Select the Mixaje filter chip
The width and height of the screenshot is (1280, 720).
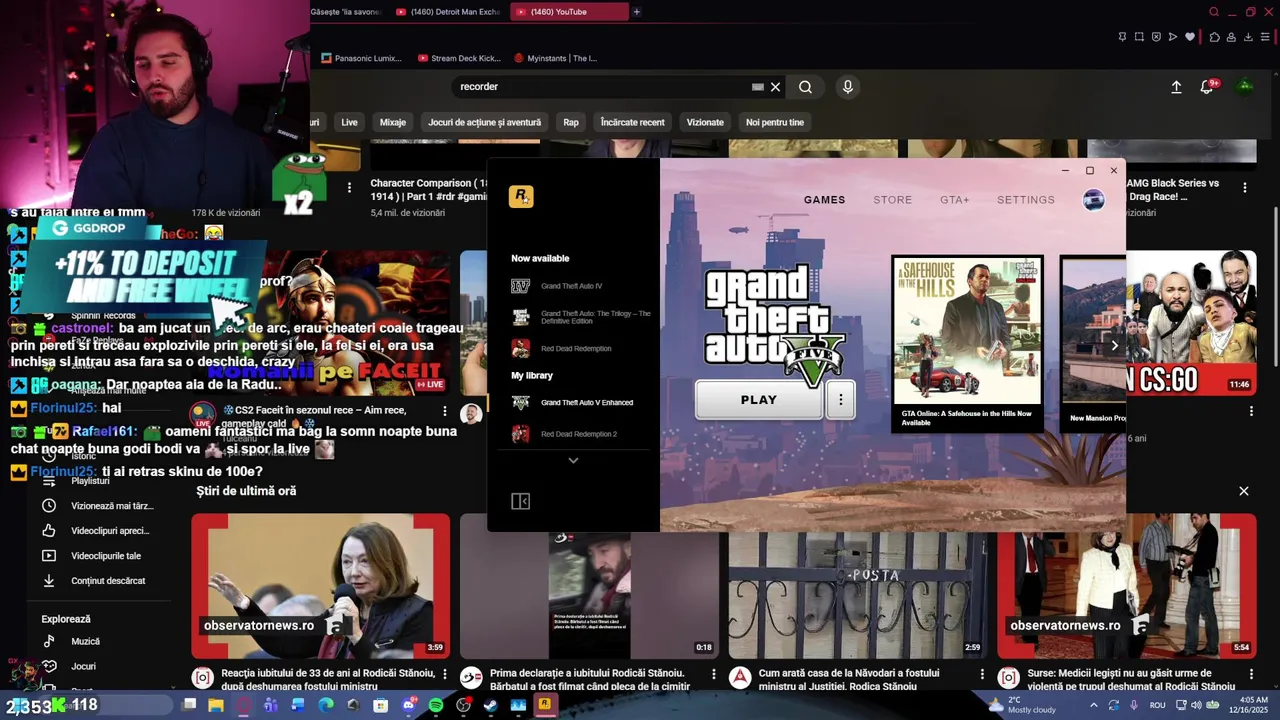(393, 122)
